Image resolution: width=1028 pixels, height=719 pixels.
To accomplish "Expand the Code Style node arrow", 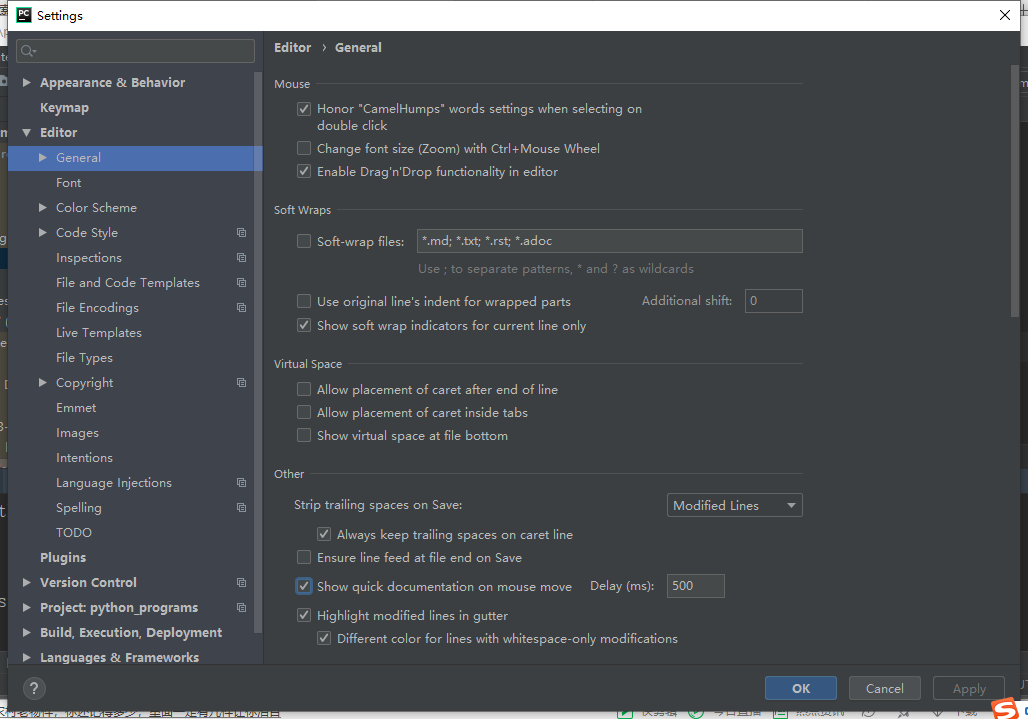I will click(43, 233).
